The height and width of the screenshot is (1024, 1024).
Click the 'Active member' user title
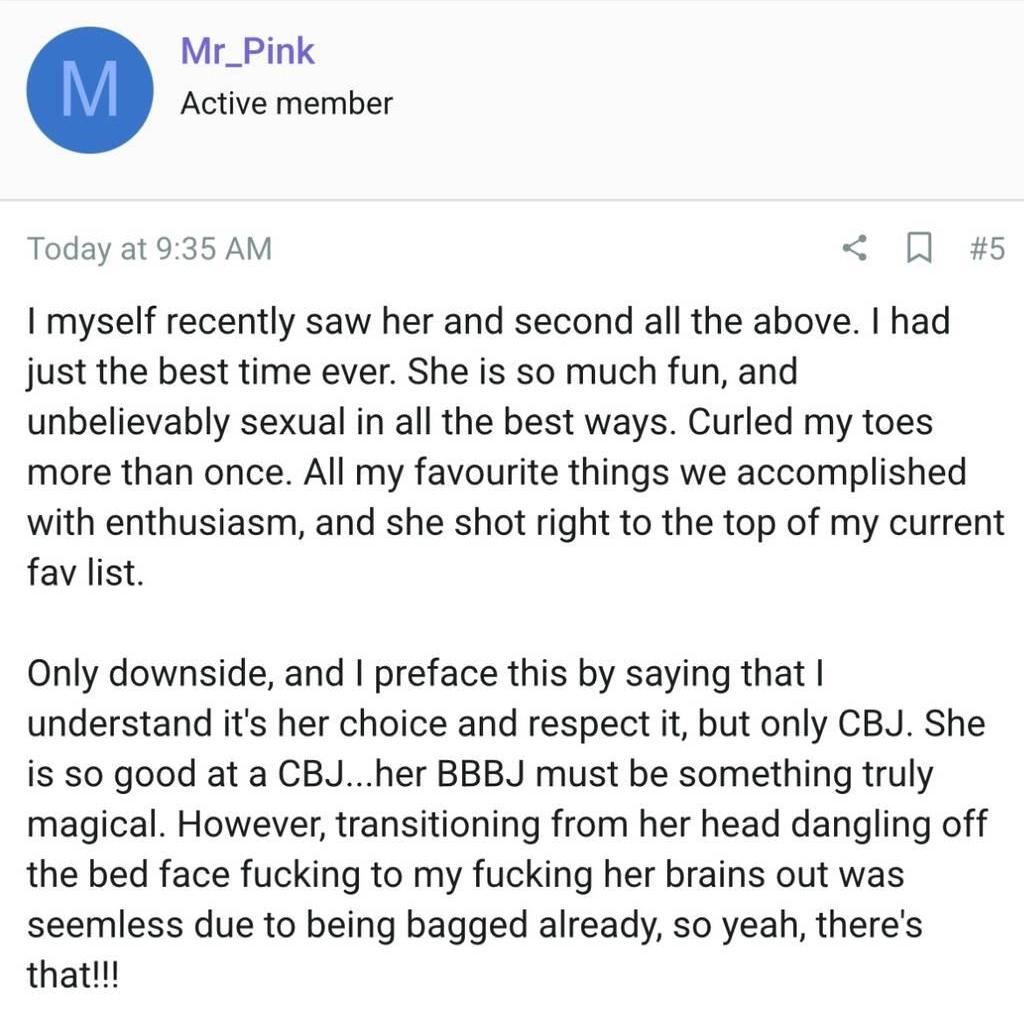[287, 103]
